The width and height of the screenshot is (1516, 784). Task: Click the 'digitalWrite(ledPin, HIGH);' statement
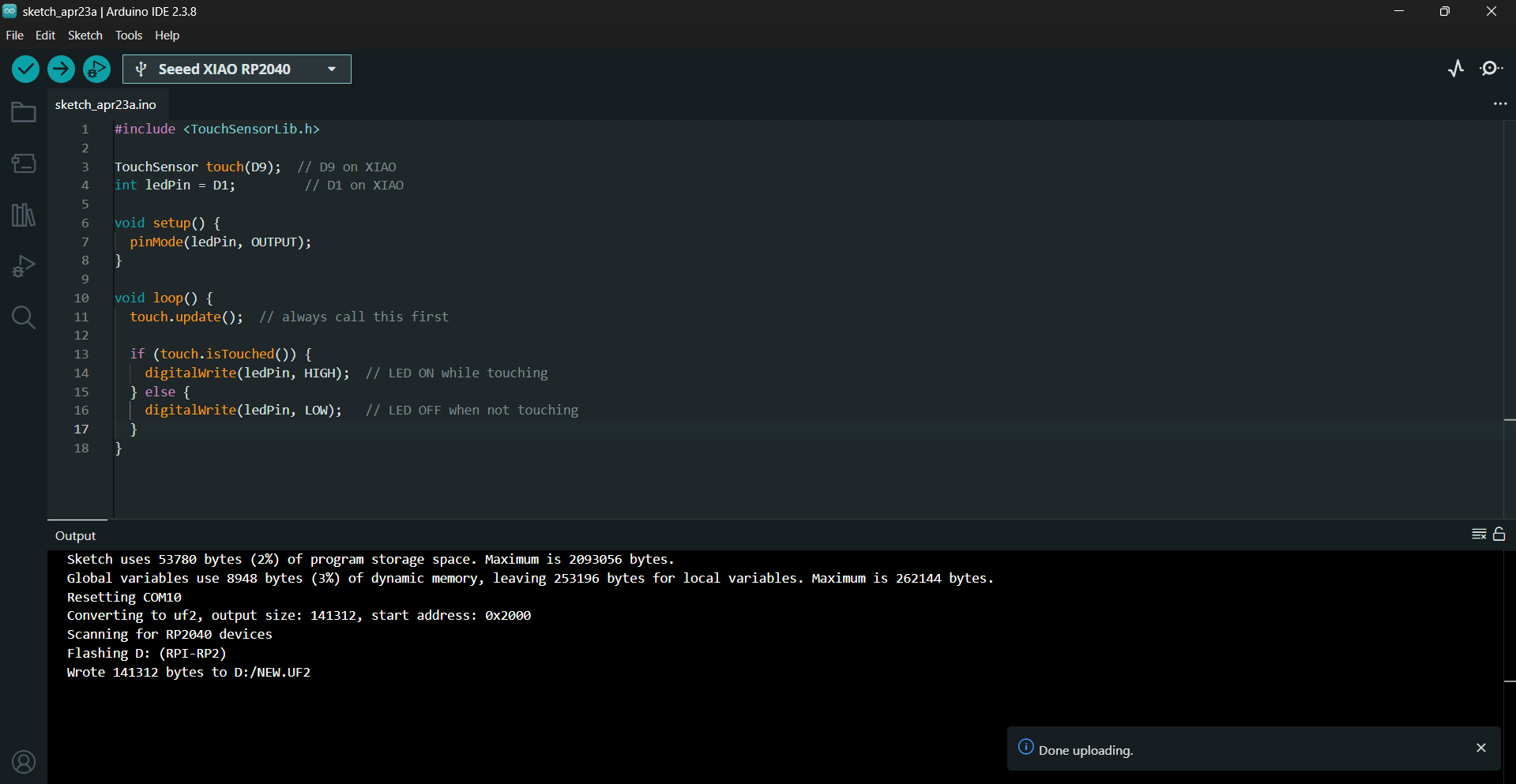coord(247,373)
